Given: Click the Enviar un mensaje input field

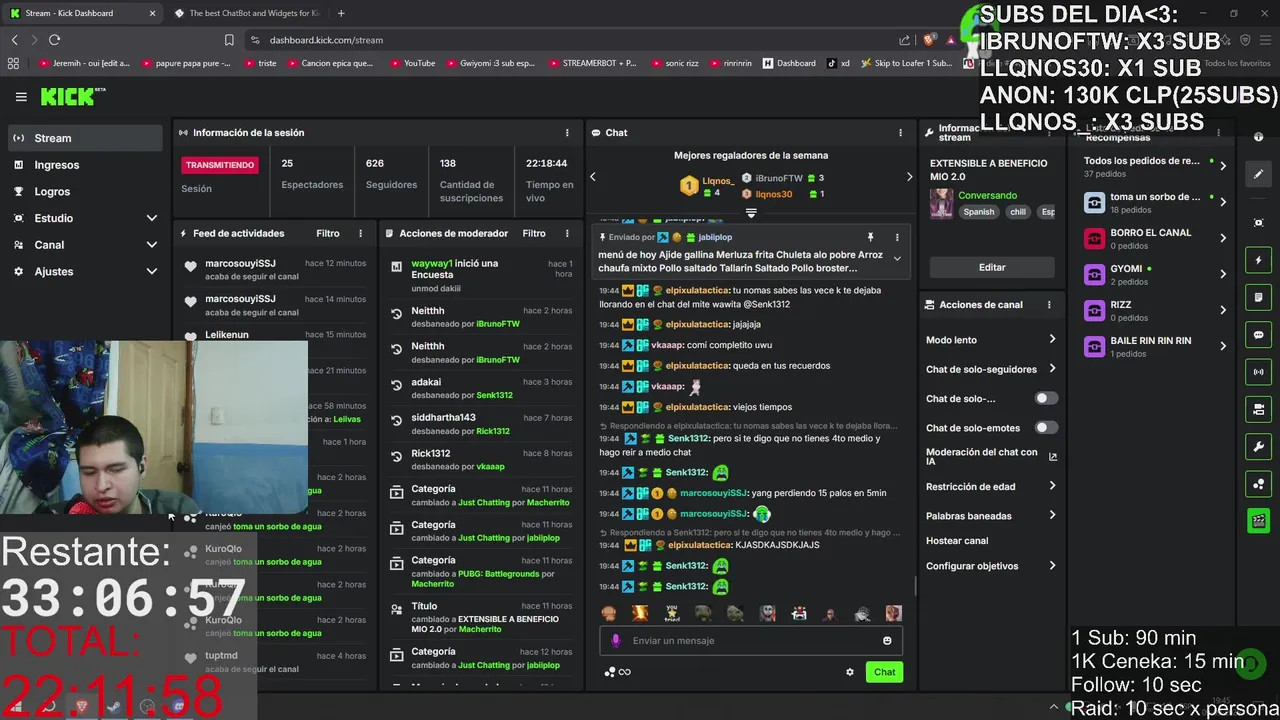Looking at the screenshot, I should tap(751, 641).
